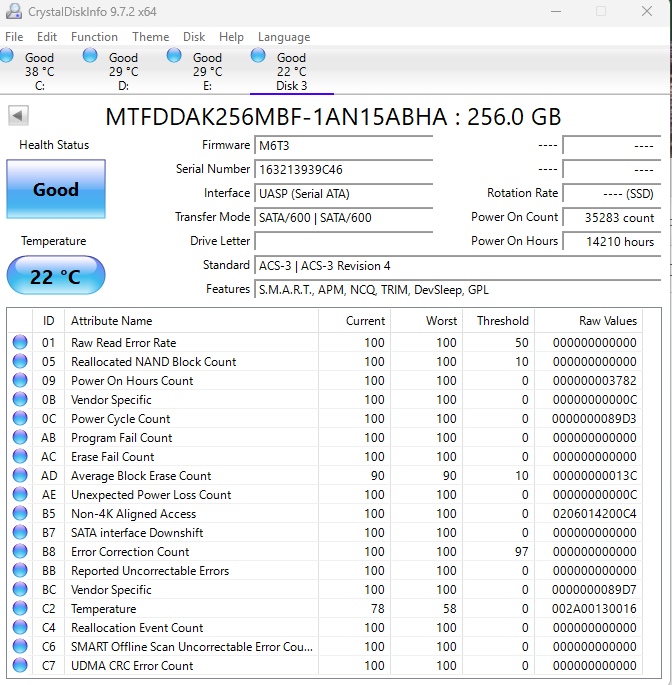
Task: Click the 'Vendor Specific' name in row BC
Action: (111, 590)
